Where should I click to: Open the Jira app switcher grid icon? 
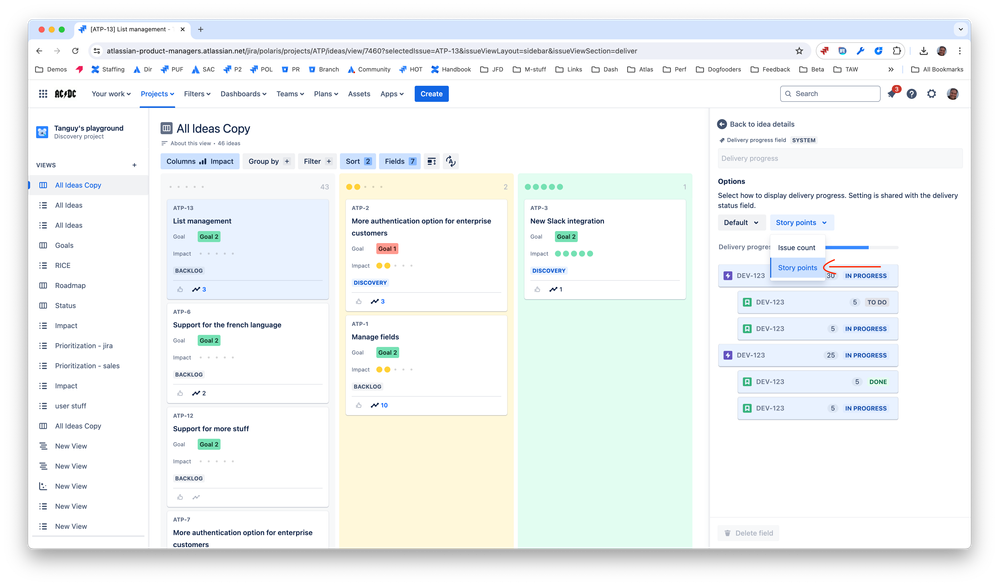pyautogui.click(x=43, y=94)
